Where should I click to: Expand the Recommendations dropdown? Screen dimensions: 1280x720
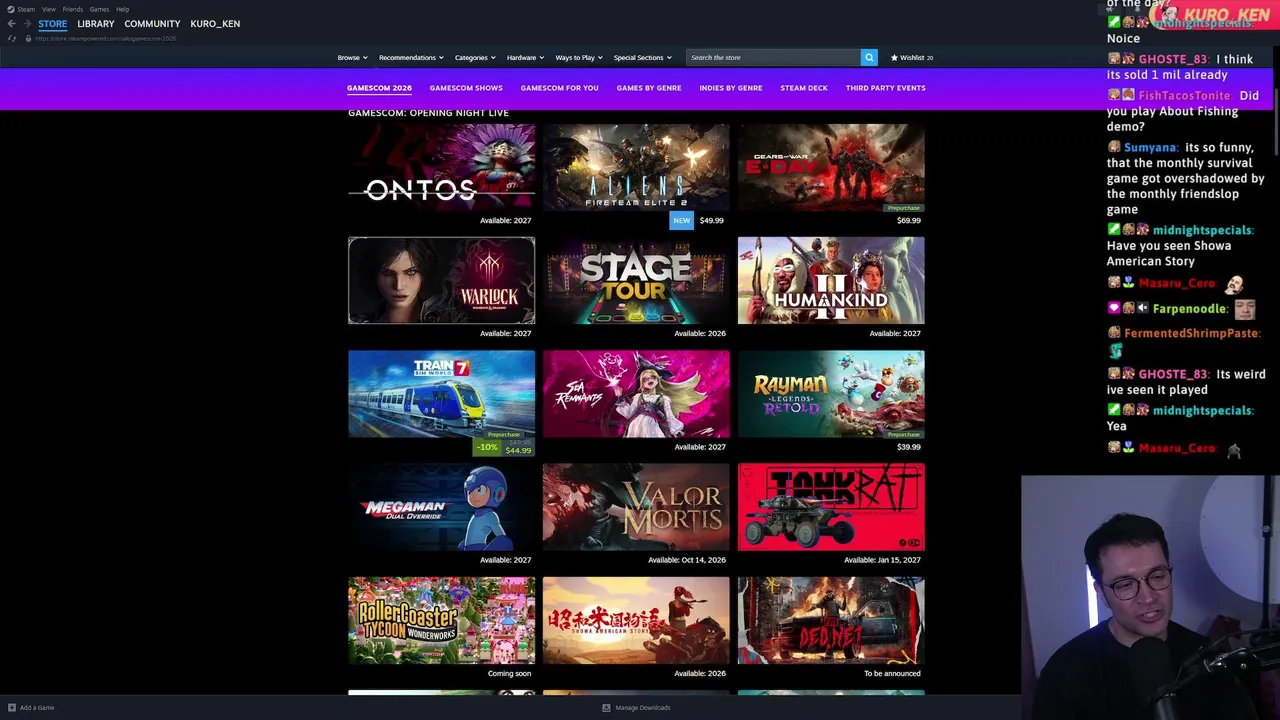411,57
